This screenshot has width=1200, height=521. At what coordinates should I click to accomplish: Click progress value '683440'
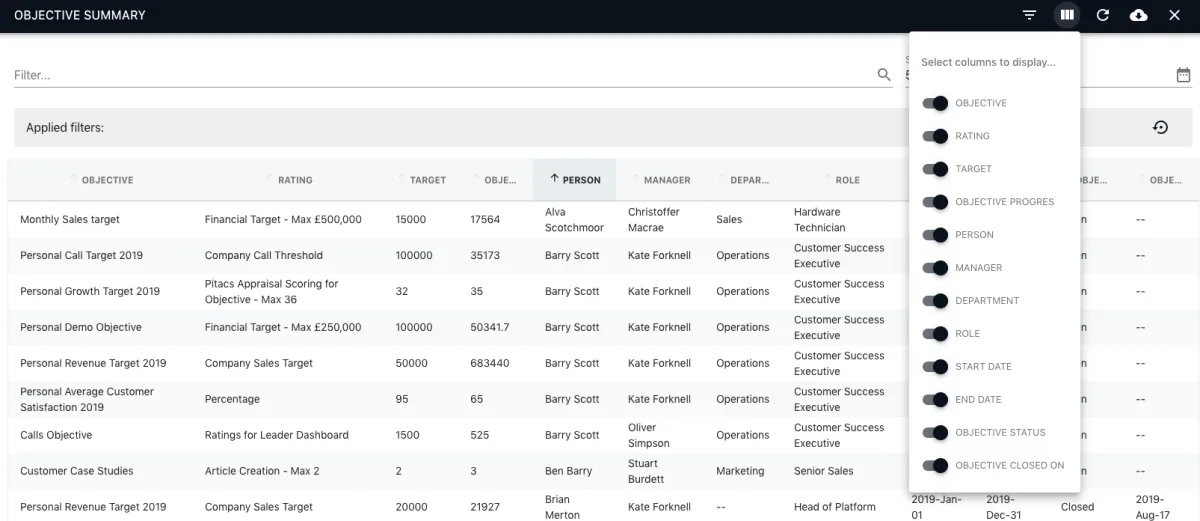pyautogui.click(x=490, y=363)
